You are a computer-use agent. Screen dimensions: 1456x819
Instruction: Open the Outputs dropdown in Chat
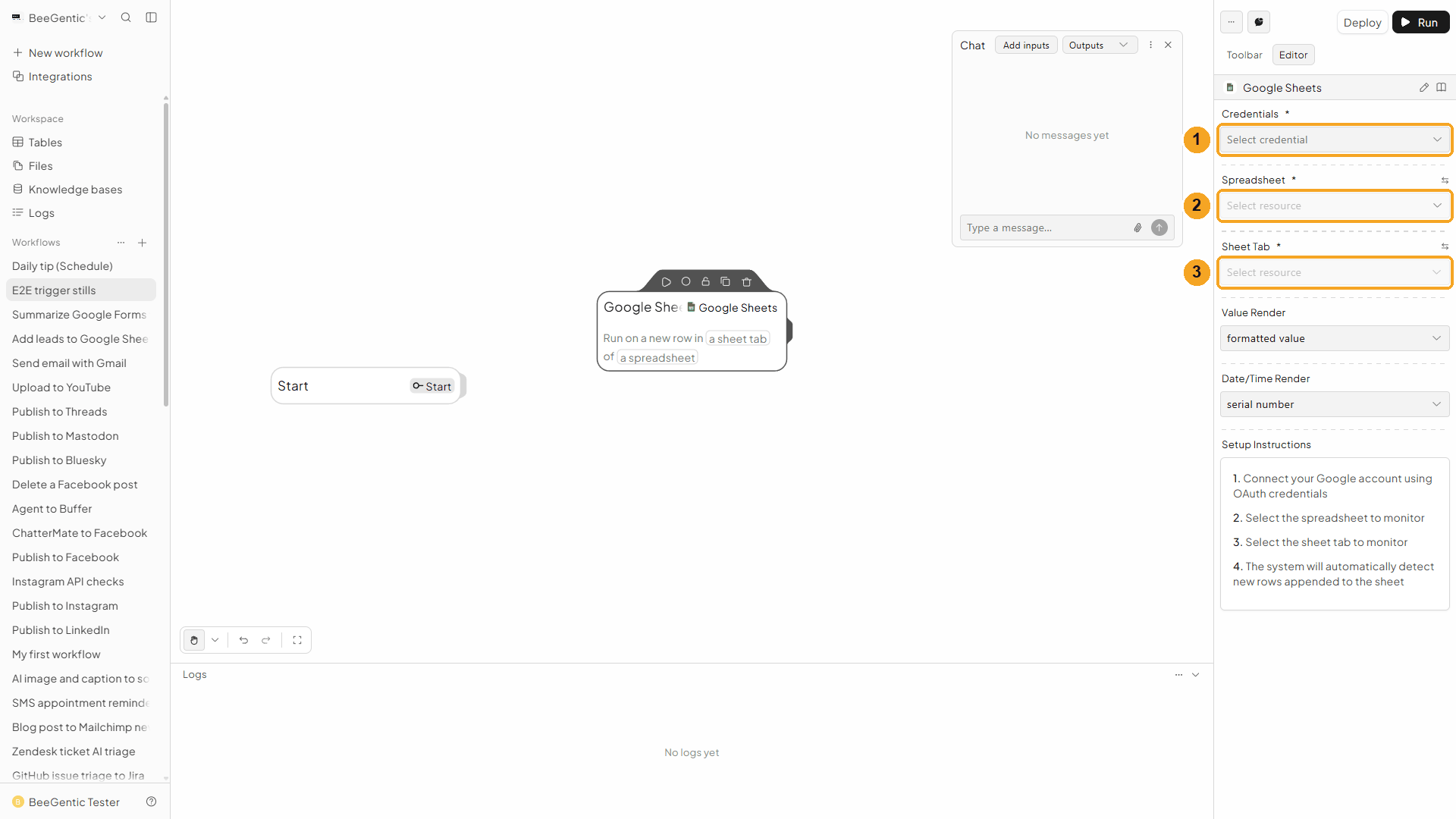(x=1100, y=45)
